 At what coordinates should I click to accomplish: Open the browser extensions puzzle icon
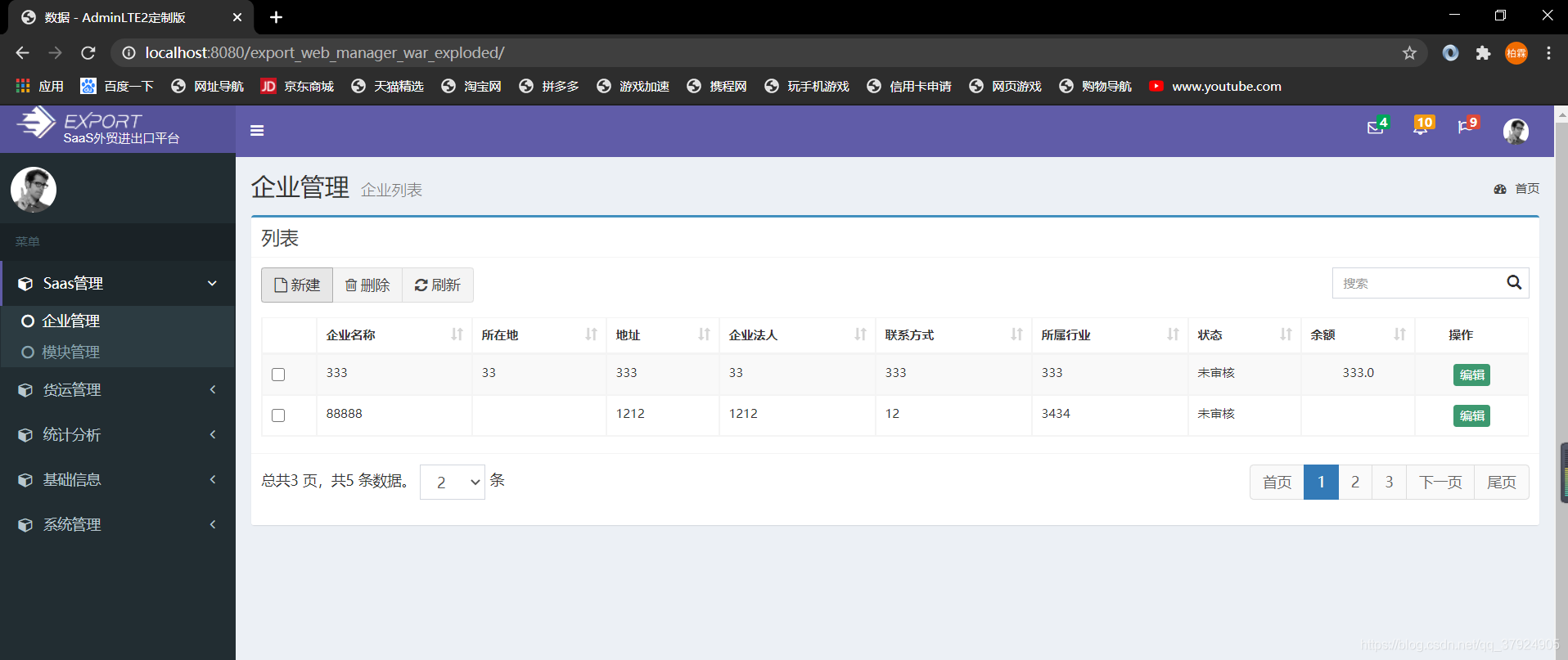(1483, 53)
